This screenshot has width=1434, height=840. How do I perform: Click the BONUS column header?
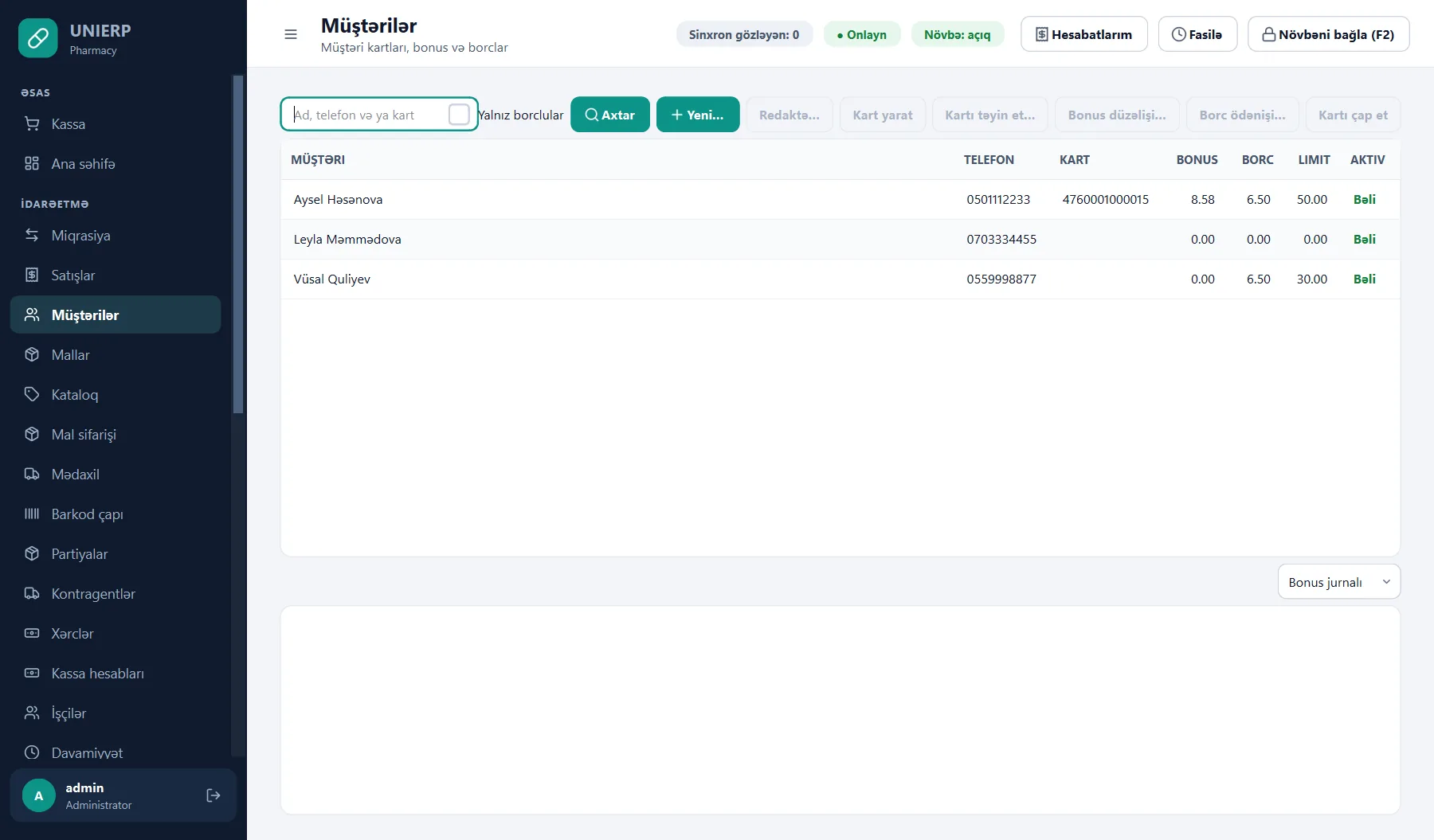click(1197, 159)
